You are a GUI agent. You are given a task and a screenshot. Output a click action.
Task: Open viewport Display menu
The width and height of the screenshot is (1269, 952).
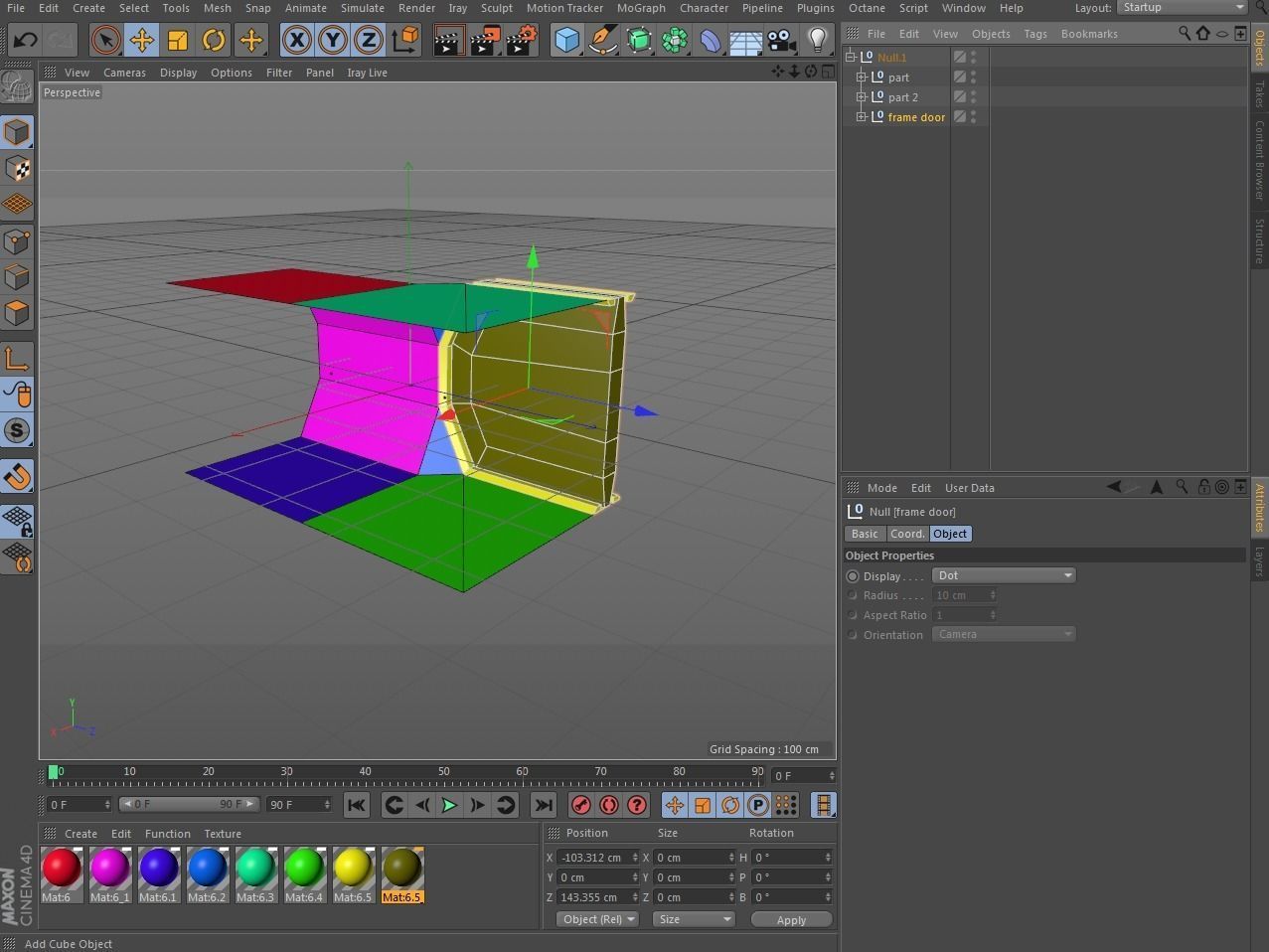pyautogui.click(x=178, y=73)
